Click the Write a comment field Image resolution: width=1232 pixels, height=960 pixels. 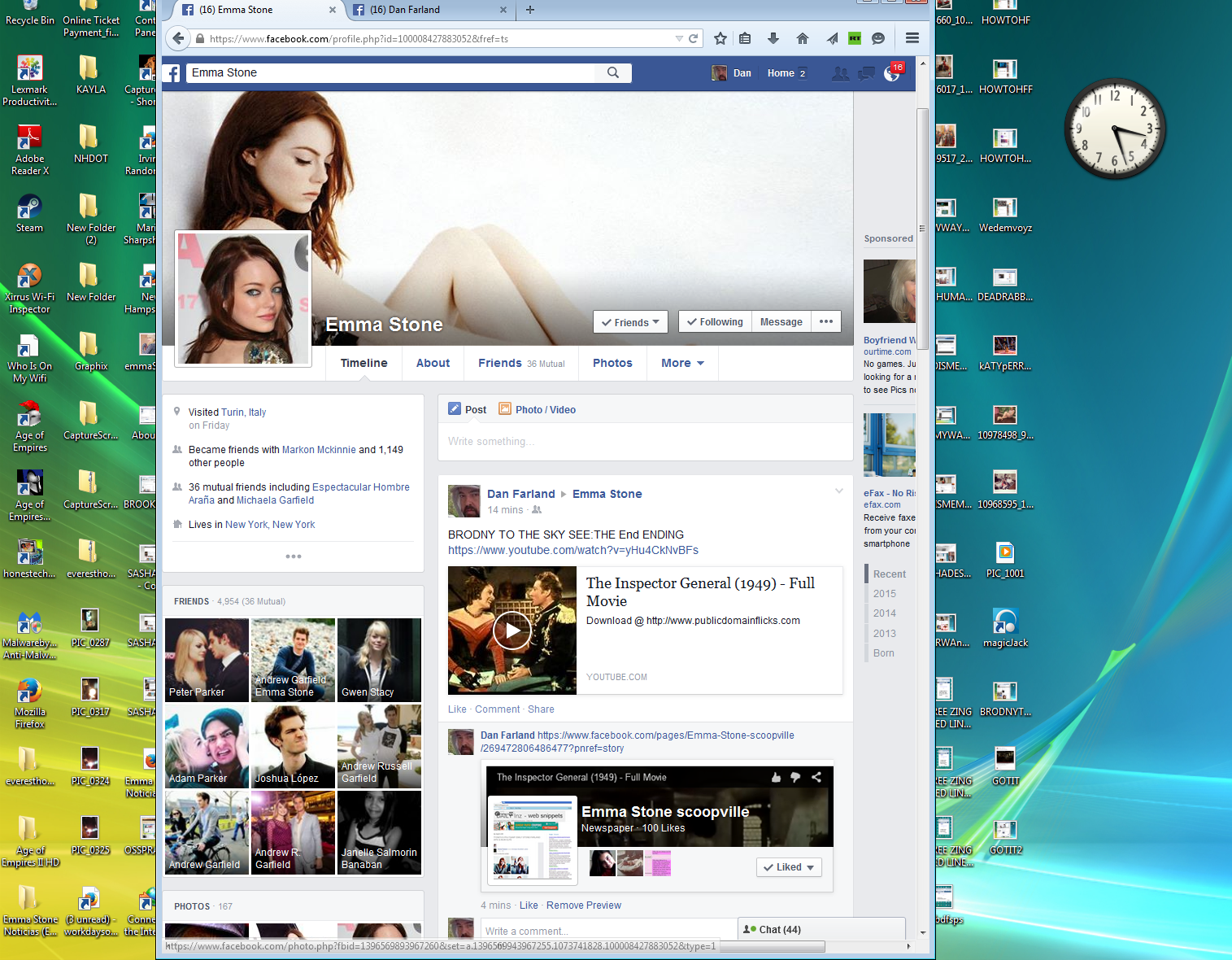[609, 929]
